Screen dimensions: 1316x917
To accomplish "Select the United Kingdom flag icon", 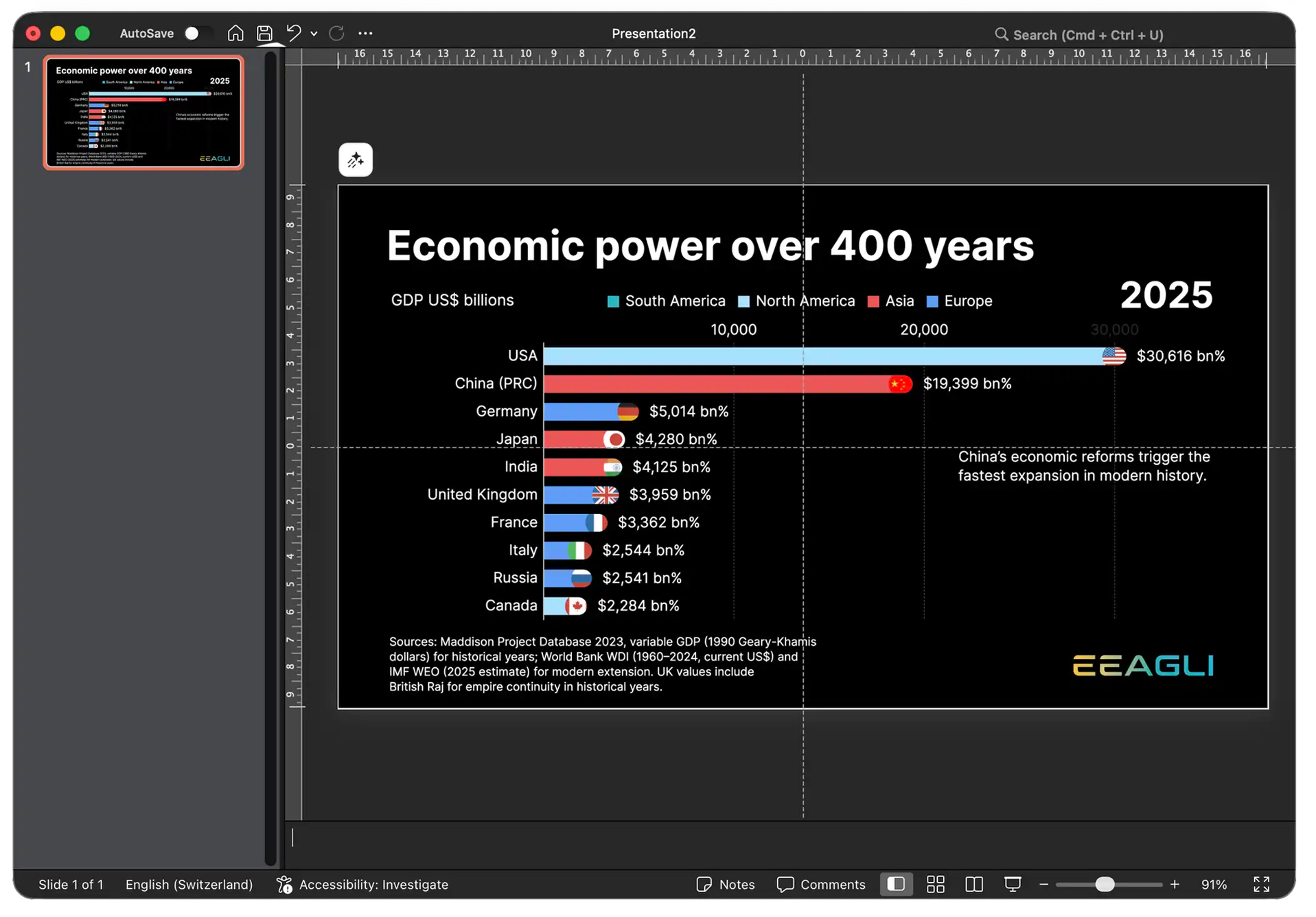I will tap(605, 495).
